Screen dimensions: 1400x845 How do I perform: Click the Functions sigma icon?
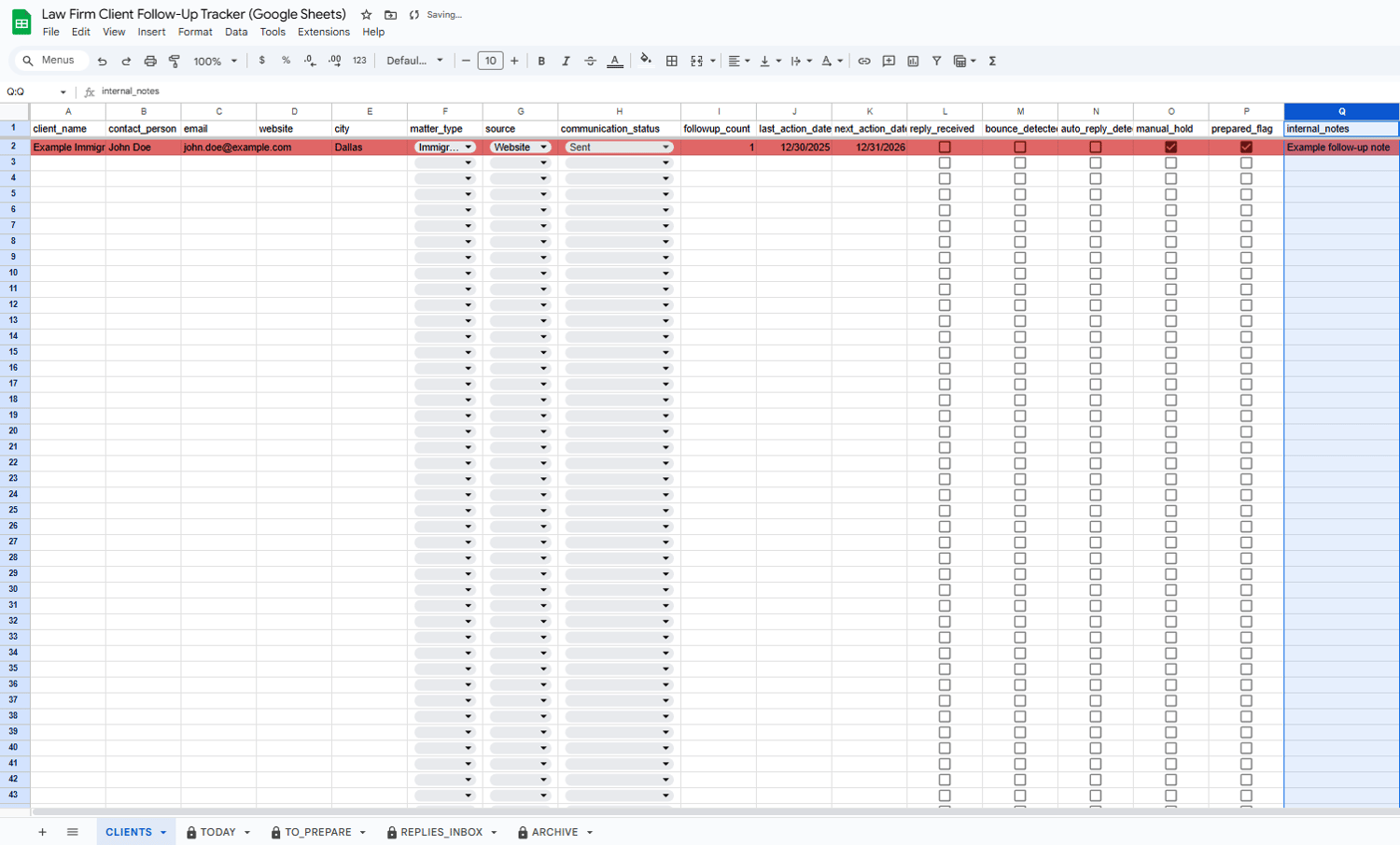[x=992, y=61]
